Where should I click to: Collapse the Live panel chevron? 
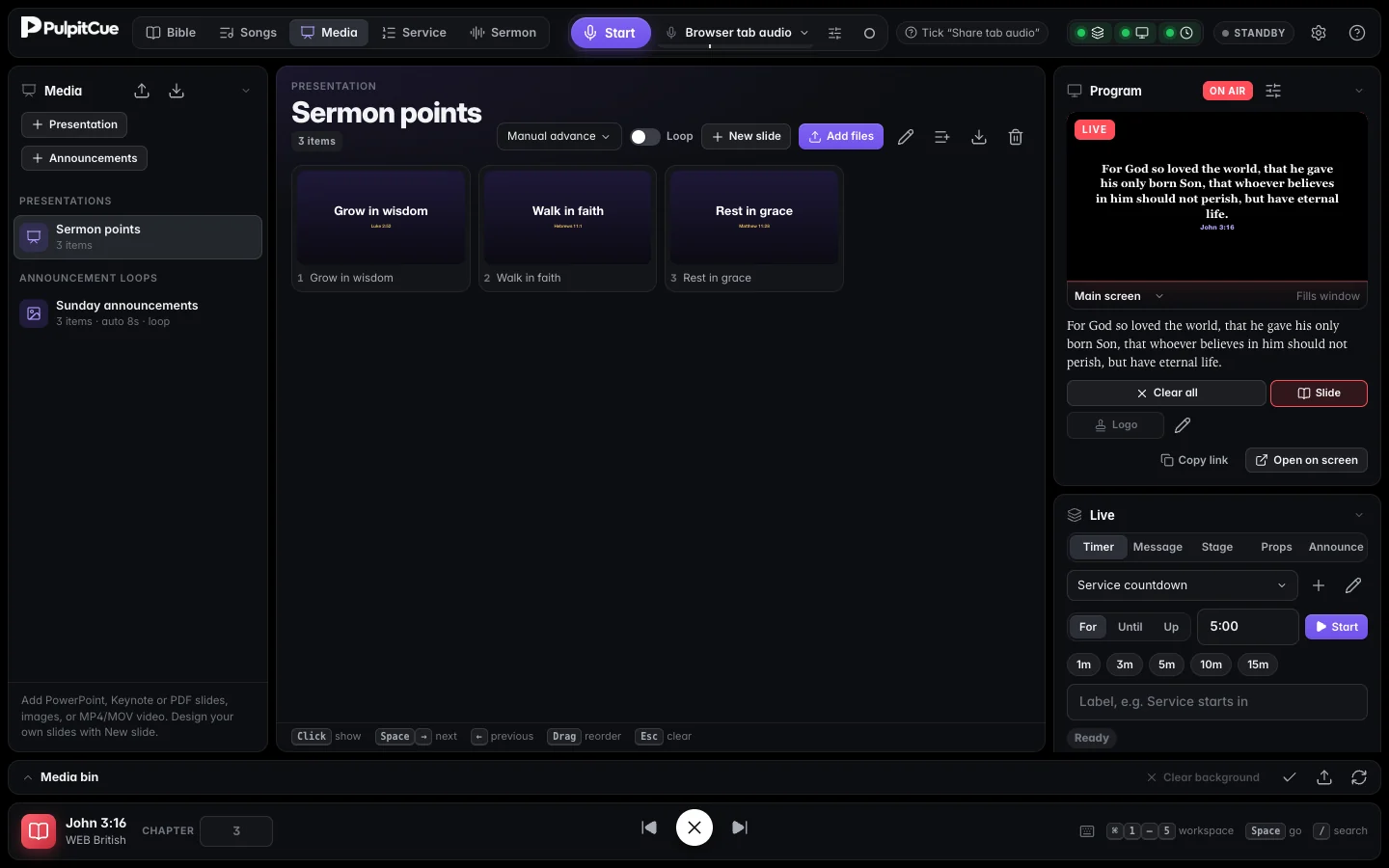point(1359,515)
